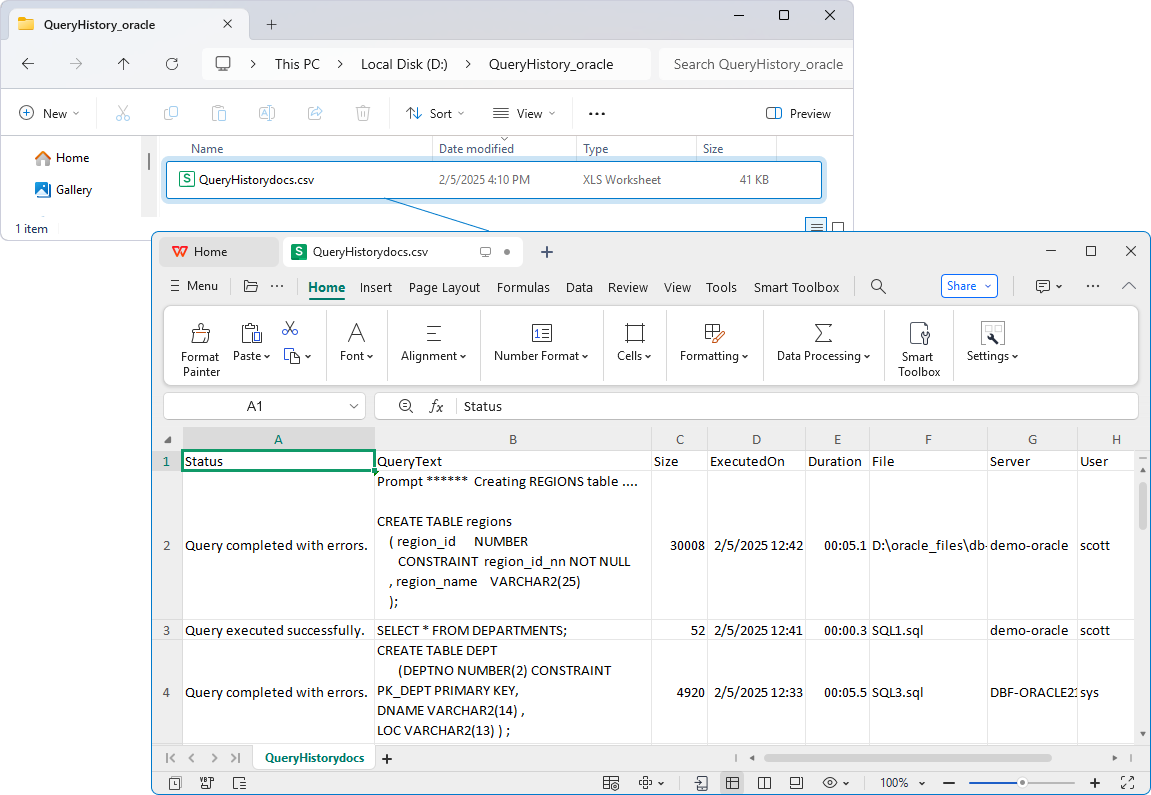
Task: Click the Search QueryHistory_oracle field
Action: (x=756, y=64)
